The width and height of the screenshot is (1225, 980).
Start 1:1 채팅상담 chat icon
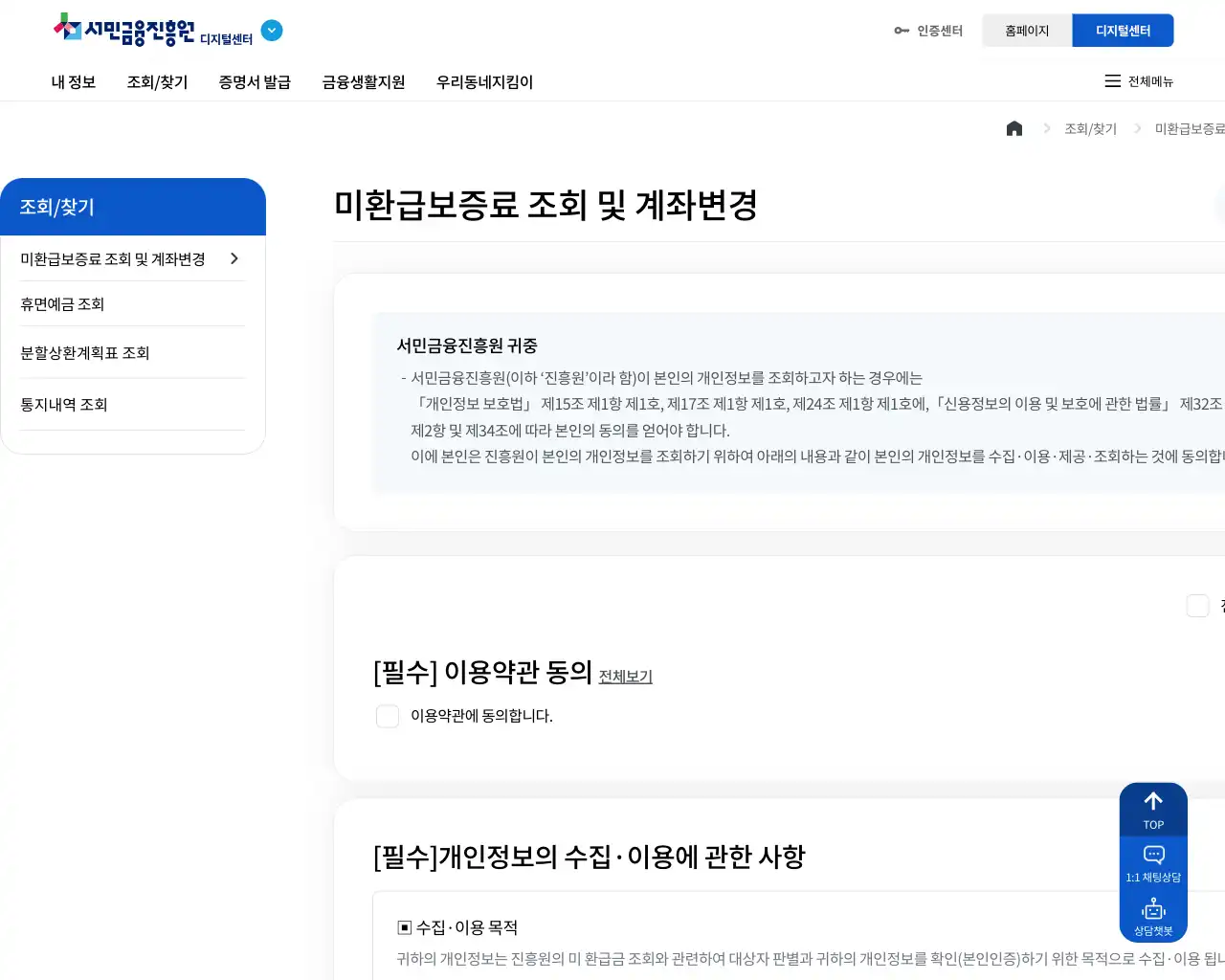pyautogui.click(x=1153, y=862)
